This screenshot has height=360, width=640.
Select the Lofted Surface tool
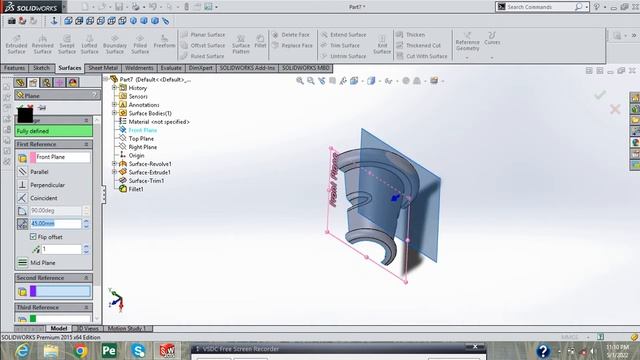pyautogui.click(x=89, y=44)
